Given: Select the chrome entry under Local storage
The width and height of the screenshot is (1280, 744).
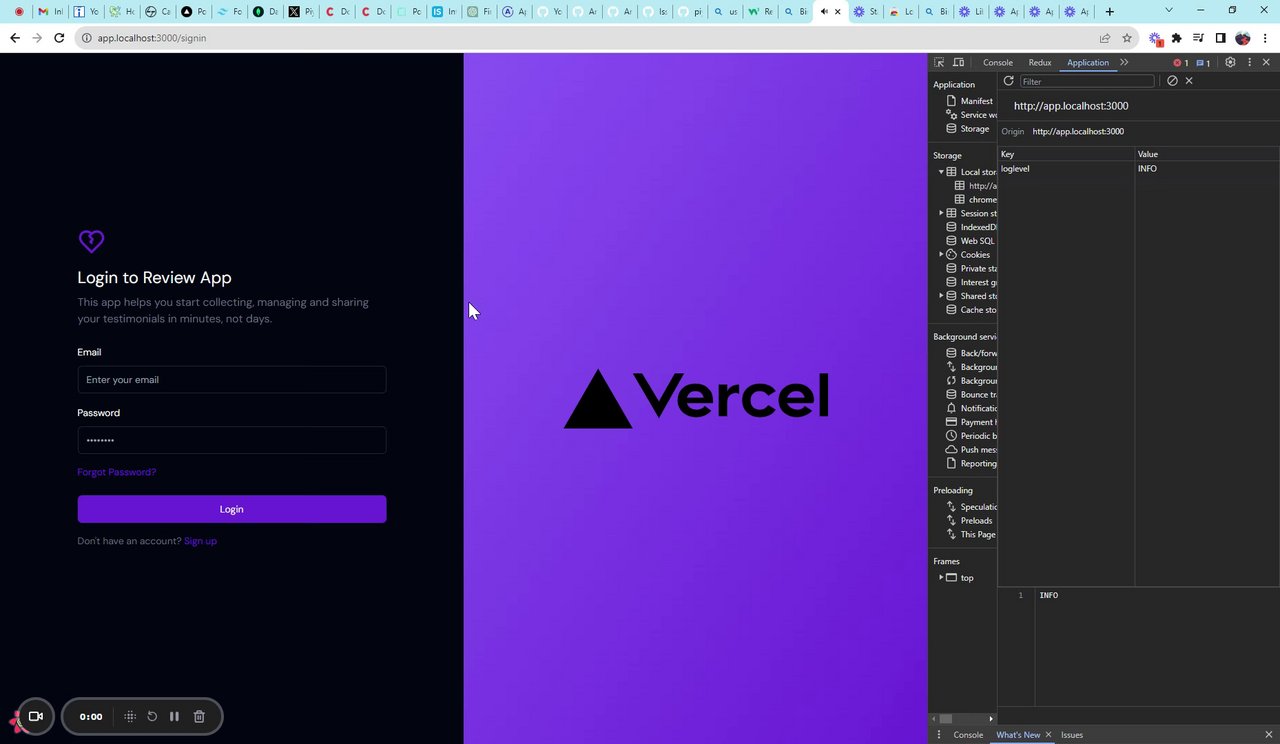Looking at the screenshot, I should coord(976,200).
